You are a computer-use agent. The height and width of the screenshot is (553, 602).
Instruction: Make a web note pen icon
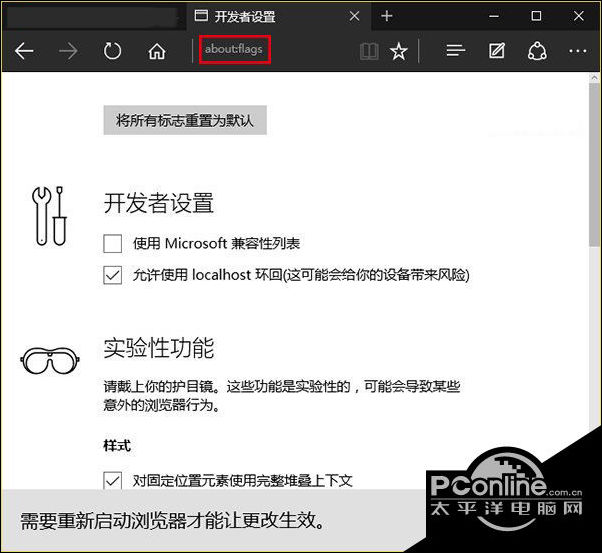click(496, 50)
